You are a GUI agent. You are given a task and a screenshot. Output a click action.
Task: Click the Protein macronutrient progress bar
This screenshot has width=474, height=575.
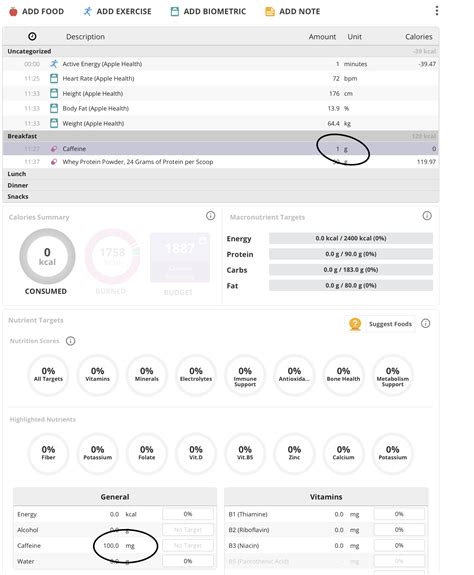(351, 254)
